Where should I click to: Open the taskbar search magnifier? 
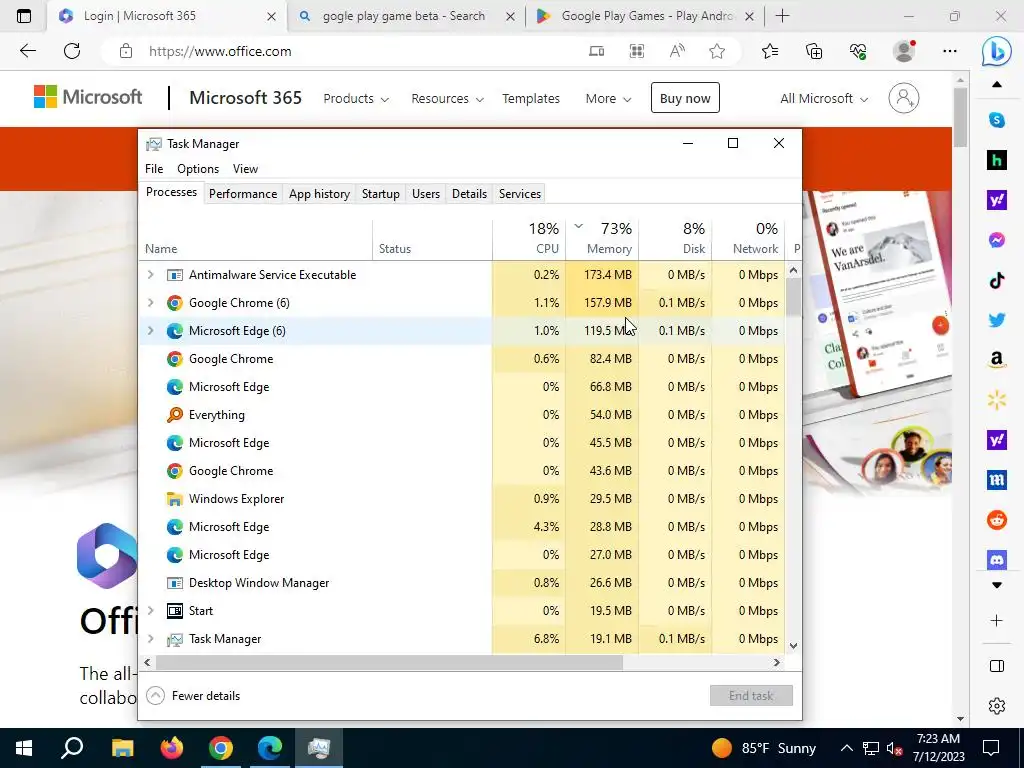(x=72, y=748)
